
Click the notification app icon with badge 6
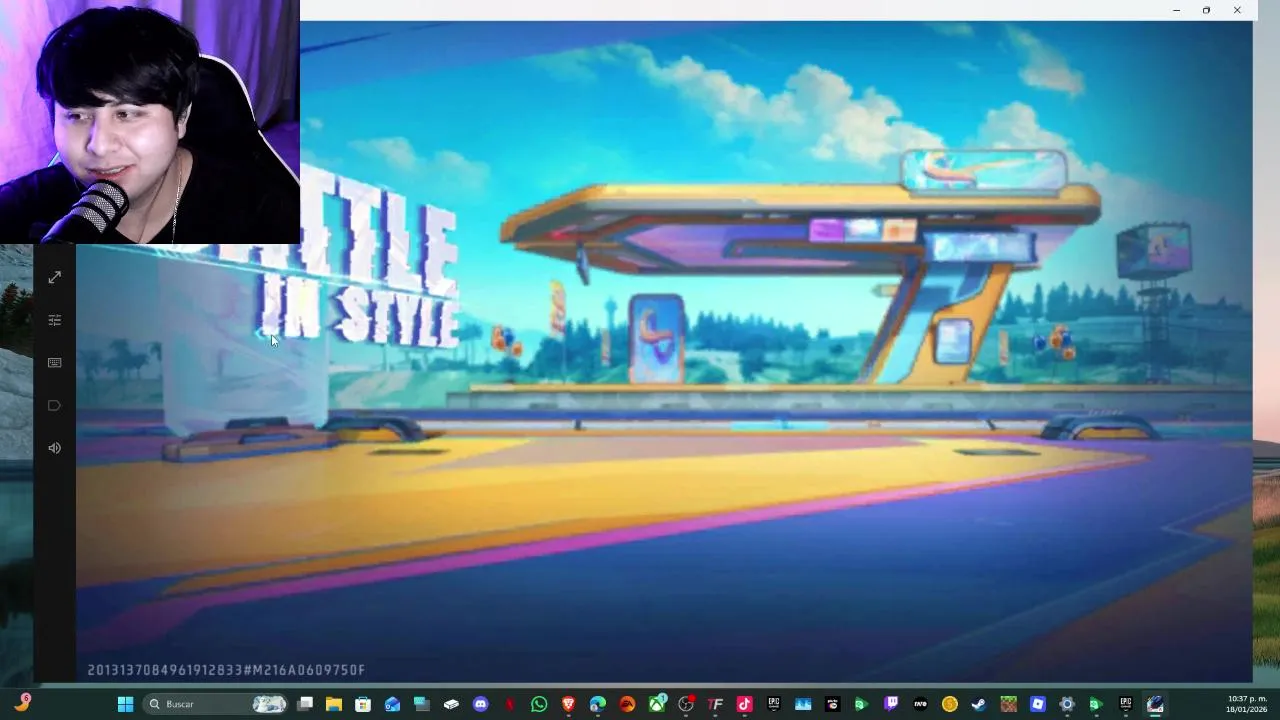21,704
